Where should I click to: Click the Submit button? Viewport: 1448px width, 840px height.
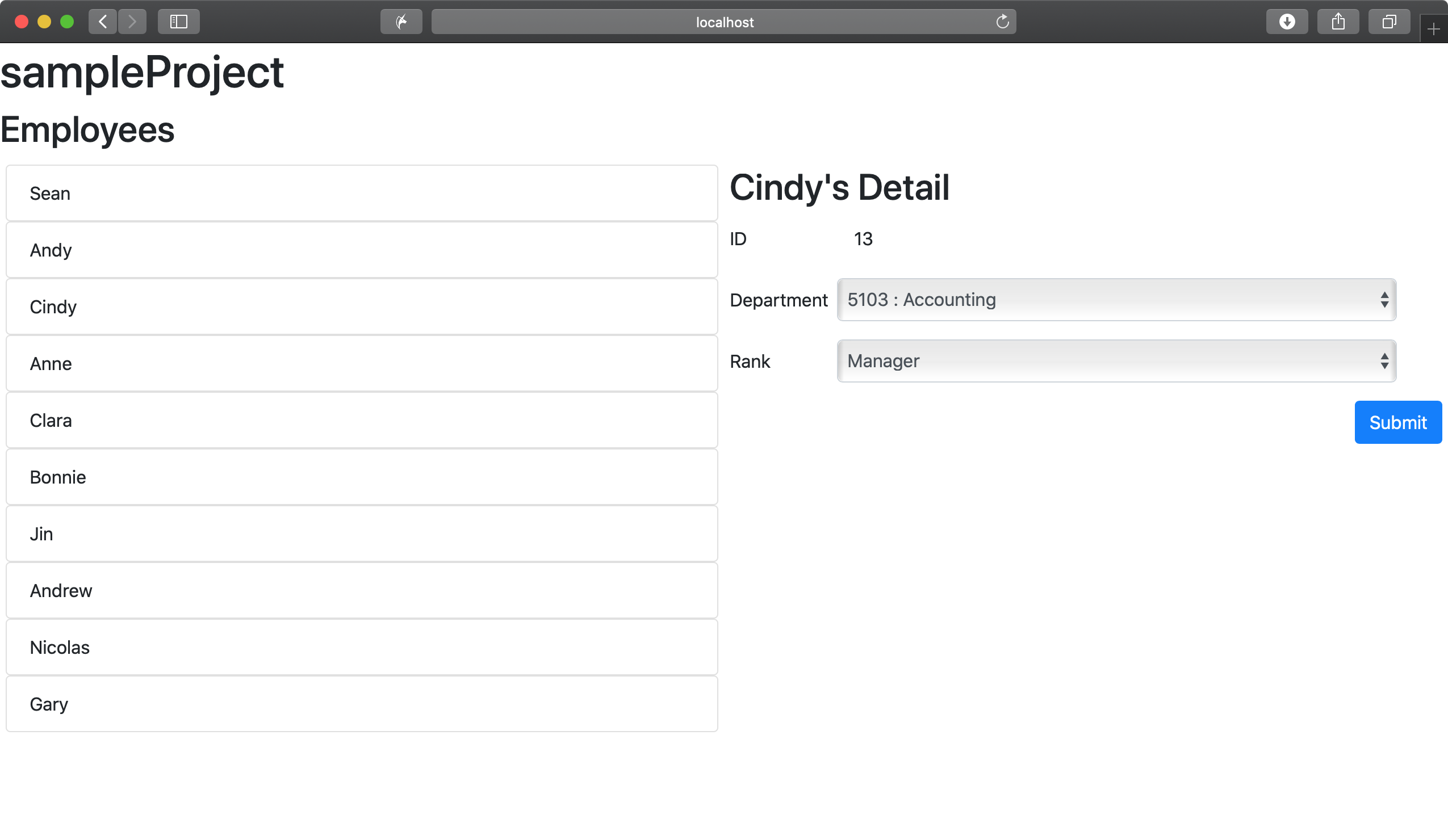coord(1397,423)
